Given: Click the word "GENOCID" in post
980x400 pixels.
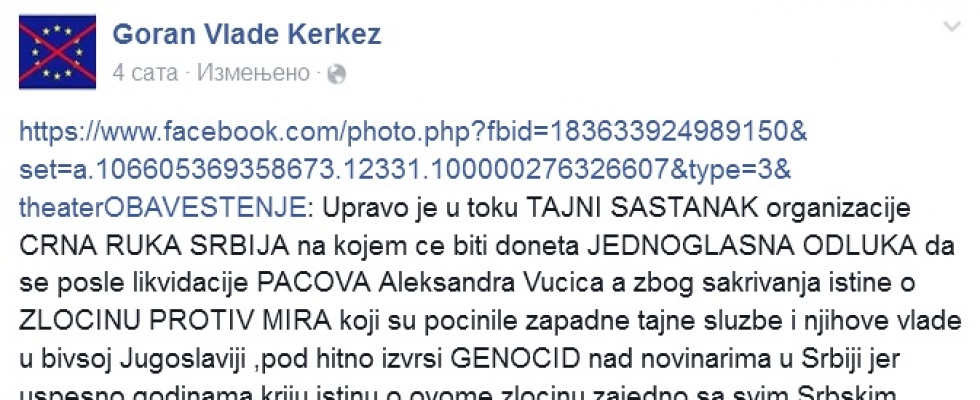Looking at the screenshot, I should [x=516, y=358].
